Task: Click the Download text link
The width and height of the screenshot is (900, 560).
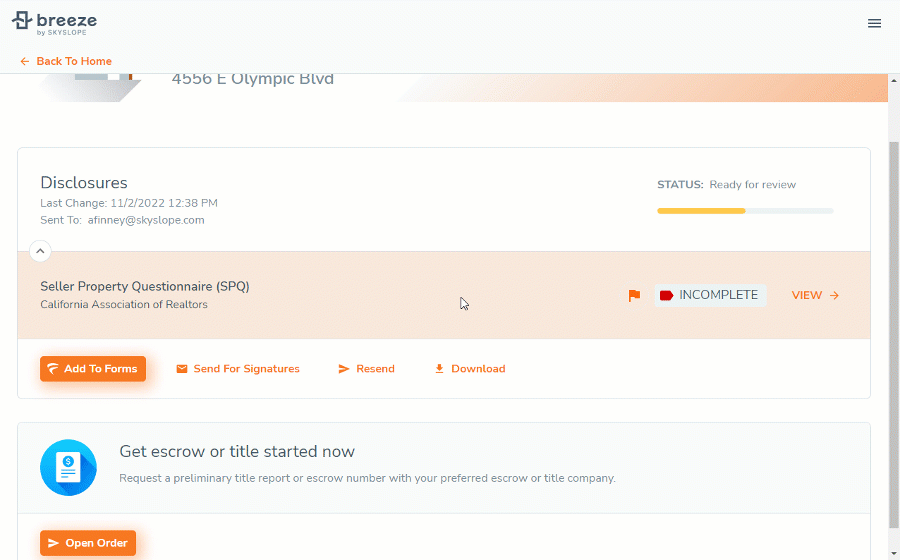Action: (x=478, y=369)
